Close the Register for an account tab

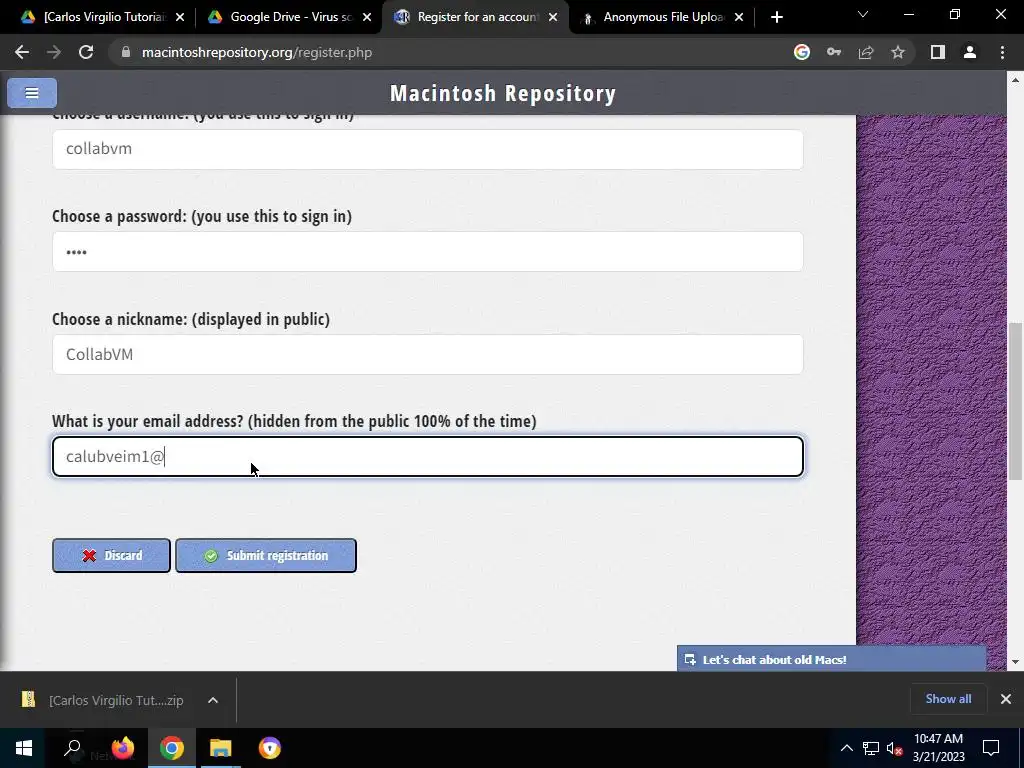(x=553, y=17)
